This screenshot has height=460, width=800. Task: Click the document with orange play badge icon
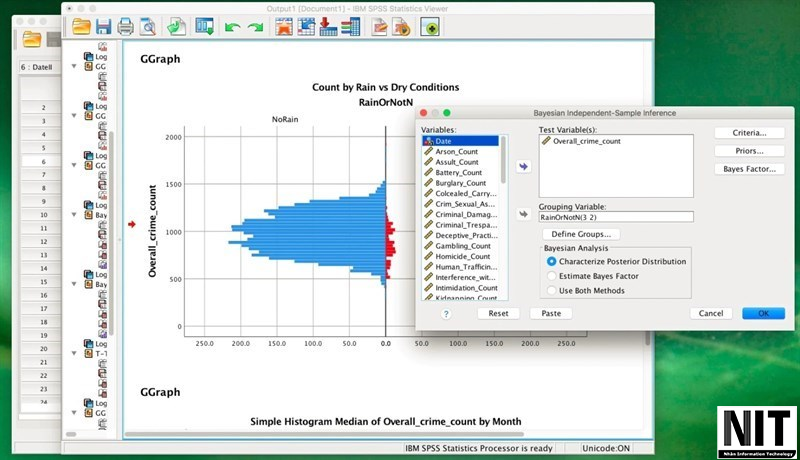tap(402, 27)
